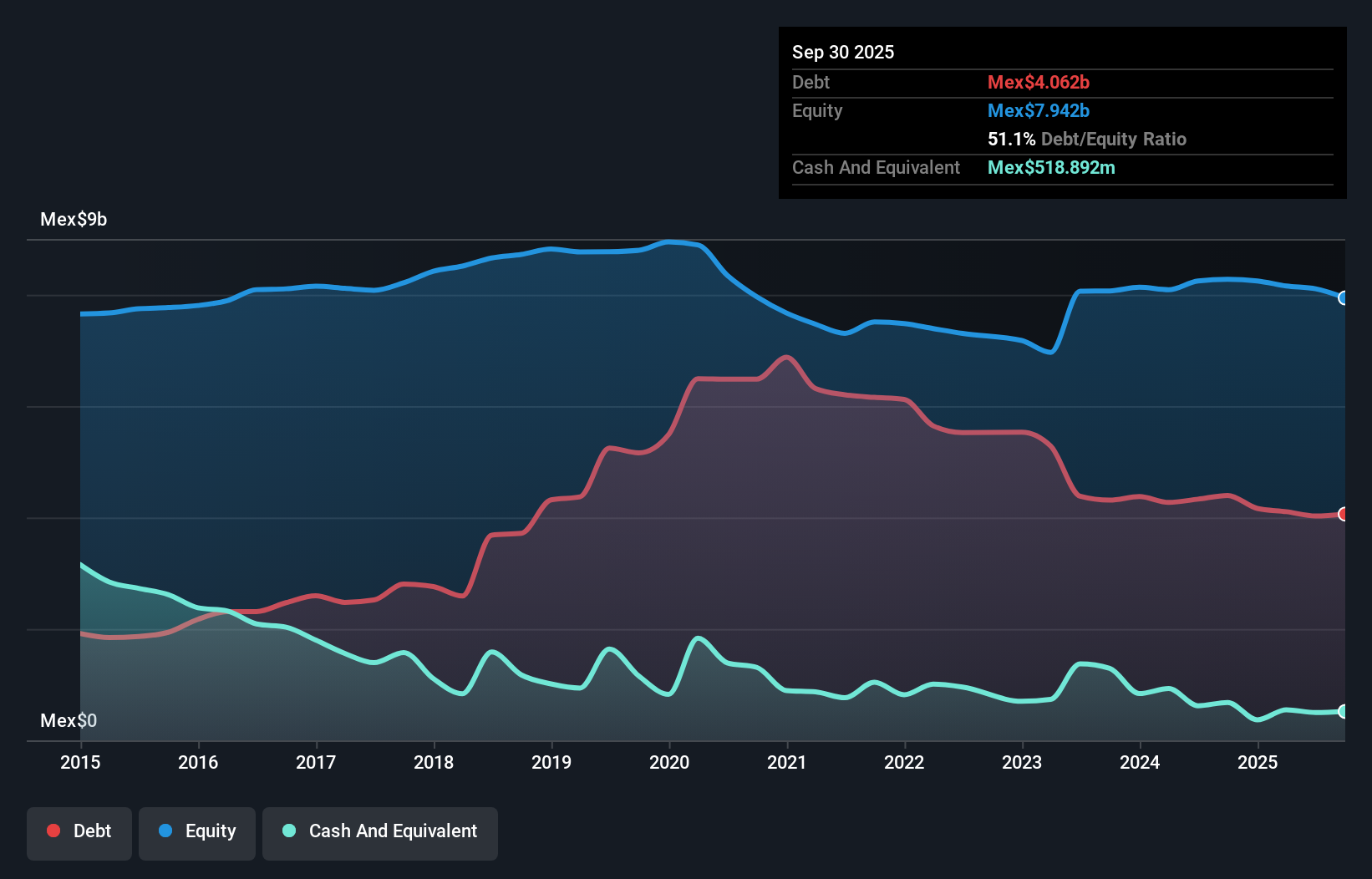Viewport: 1372px width, 879px height.
Task: Click the Mex$518.892m cash value text
Action: coord(1051,167)
